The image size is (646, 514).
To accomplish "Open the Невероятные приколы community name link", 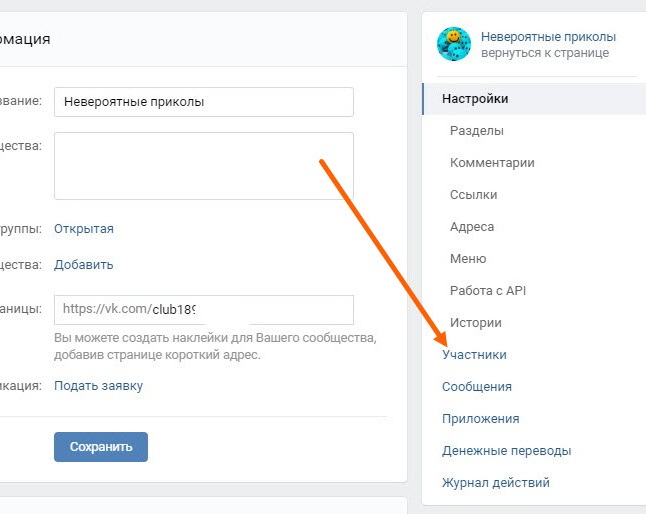I will point(548,37).
